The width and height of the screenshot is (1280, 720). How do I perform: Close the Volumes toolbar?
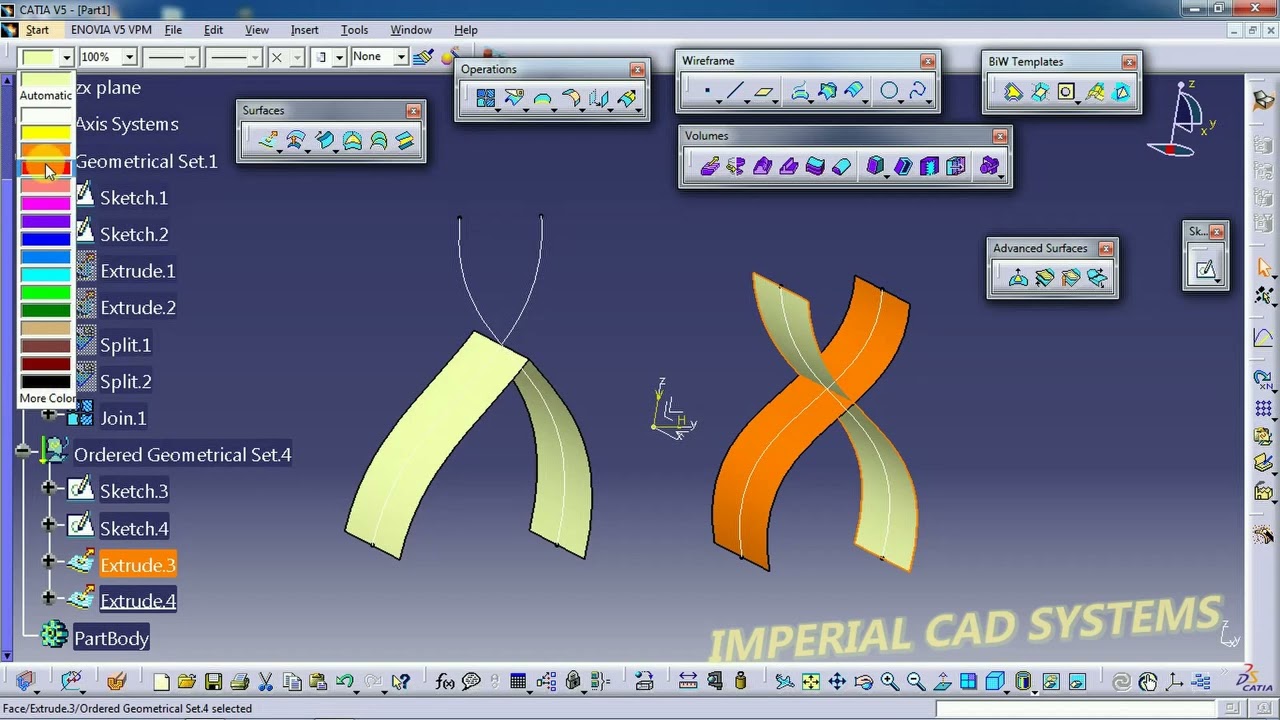[x=1000, y=136]
